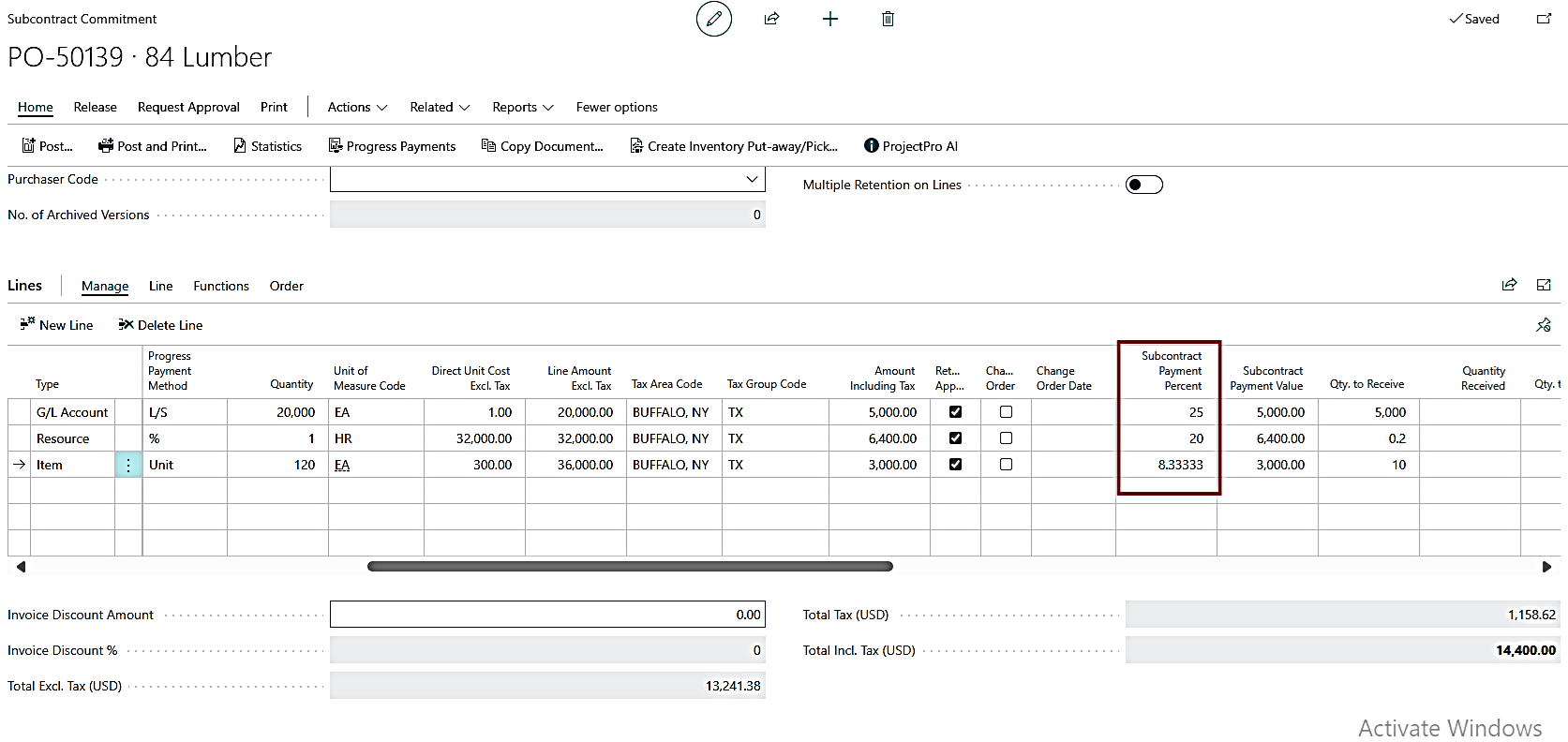The image size is (1568, 742).
Task: Check Change Order box in Resource row
Action: coord(1006,438)
